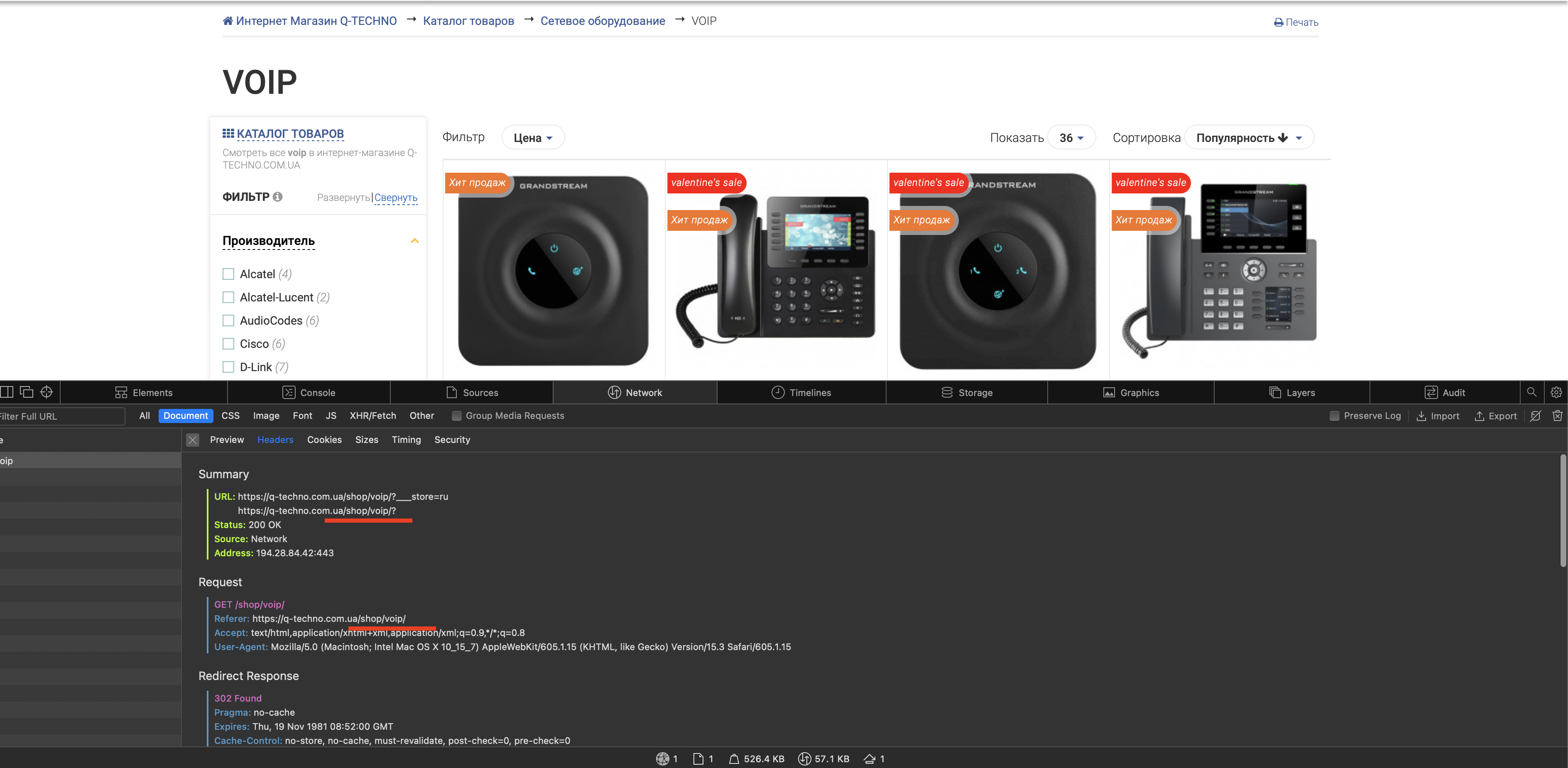Click Import in the Network toolbar

pos(1438,416)
